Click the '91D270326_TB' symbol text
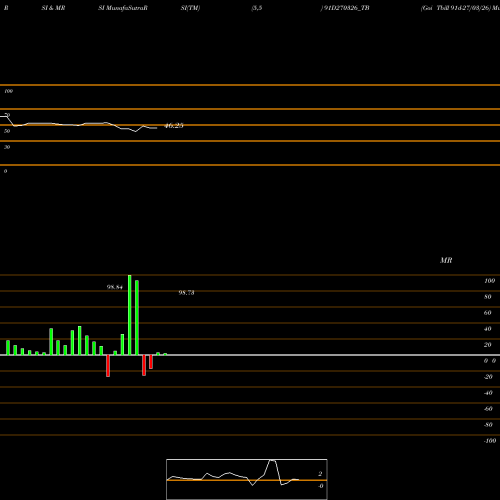 click(x=346, y=8)
